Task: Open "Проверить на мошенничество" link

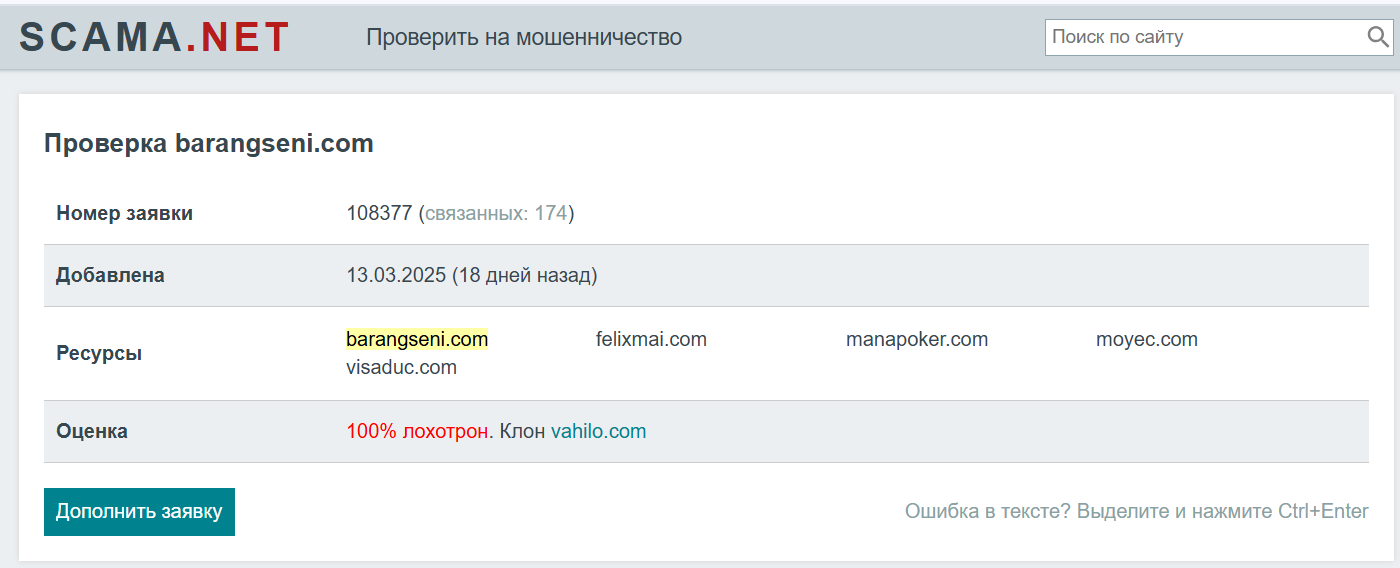Action: 524,37
